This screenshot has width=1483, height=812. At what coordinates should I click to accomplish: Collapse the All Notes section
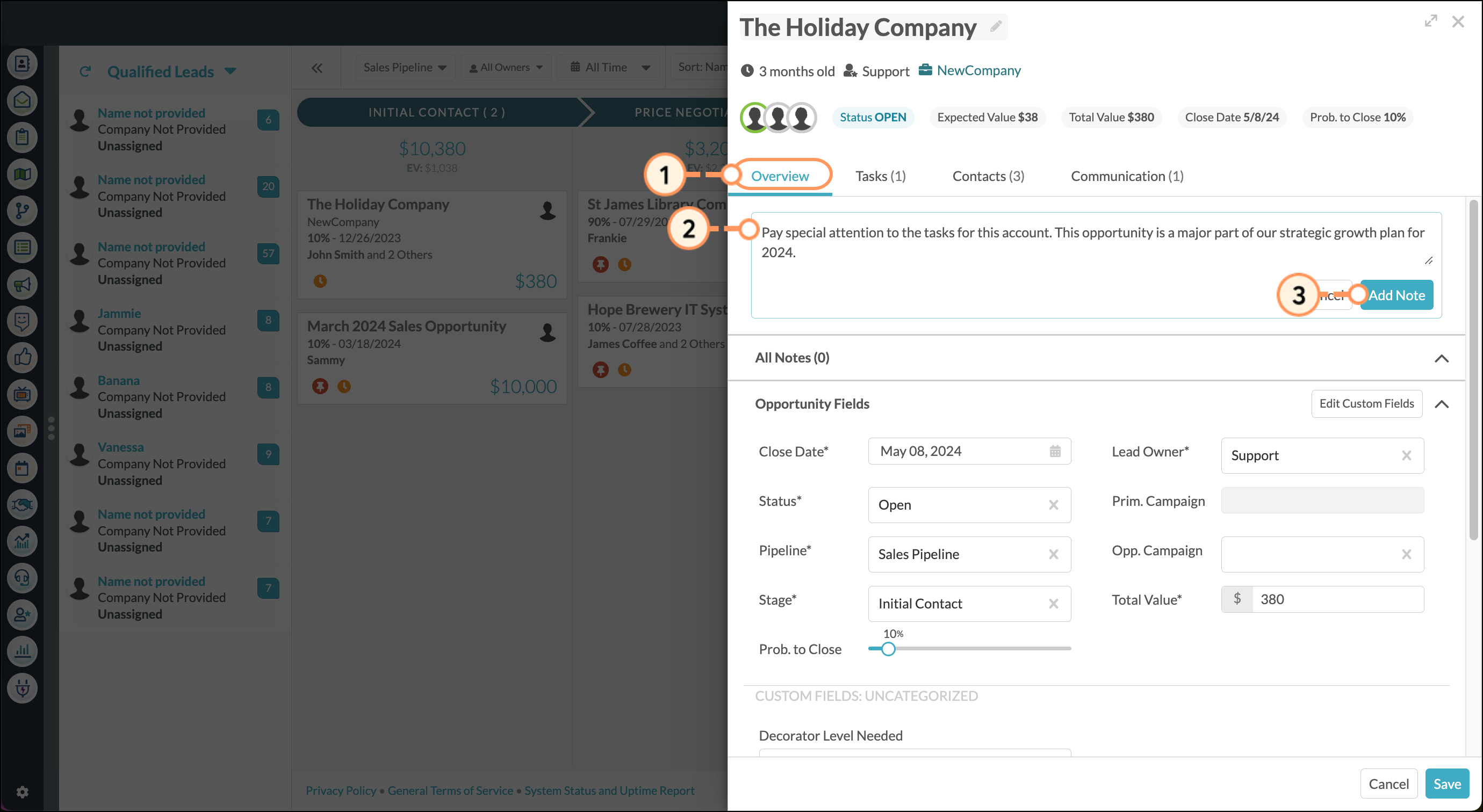[x=1441, y=359]
